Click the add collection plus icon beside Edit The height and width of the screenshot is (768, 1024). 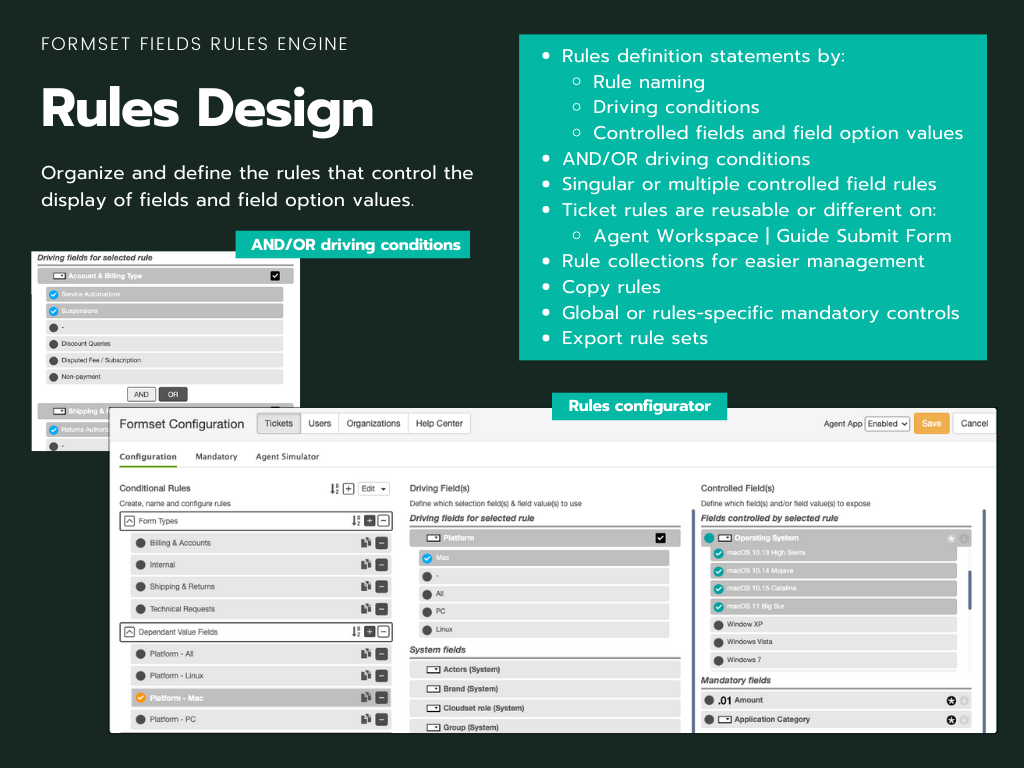348,489
